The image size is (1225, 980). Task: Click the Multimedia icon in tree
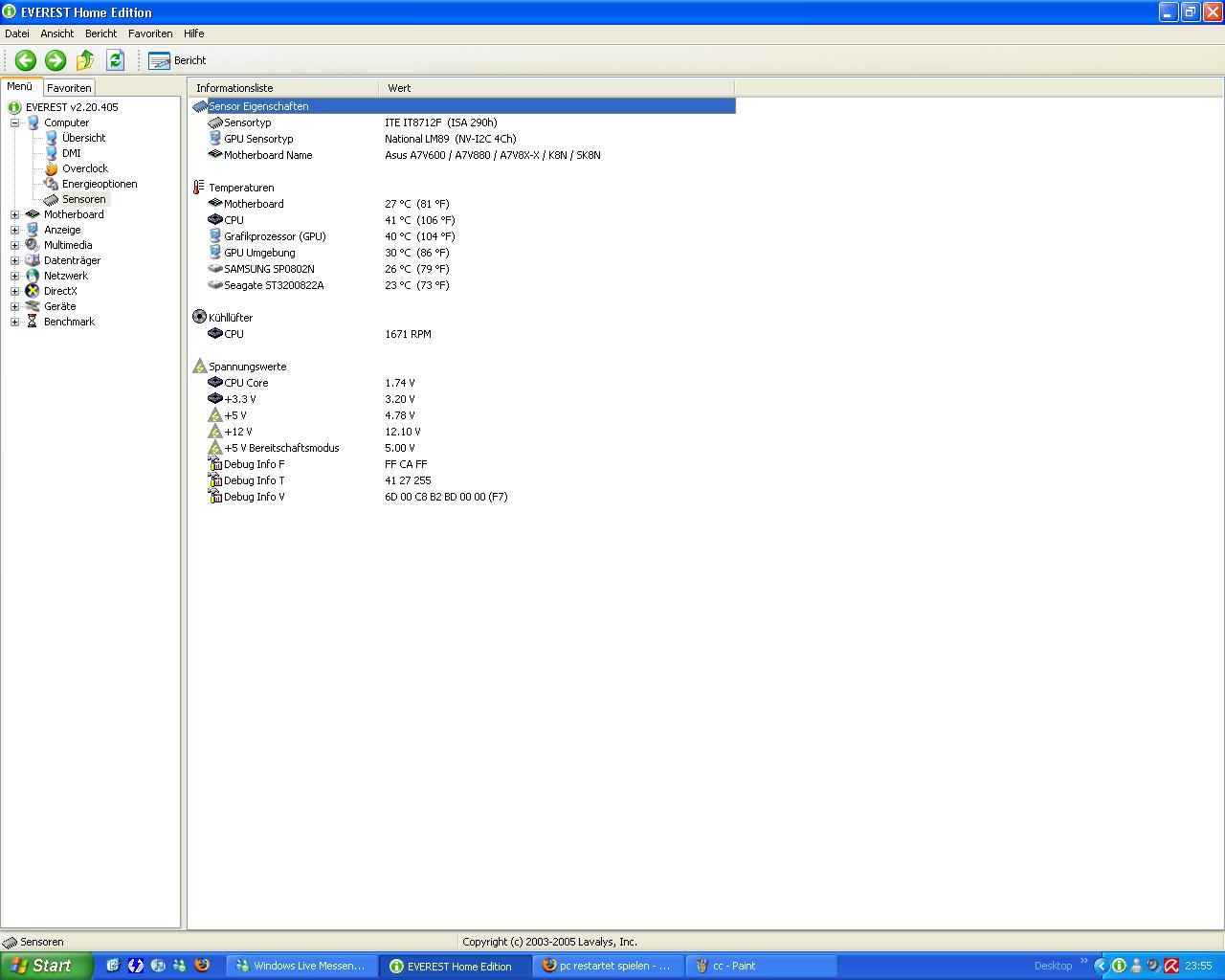point(33,245)
